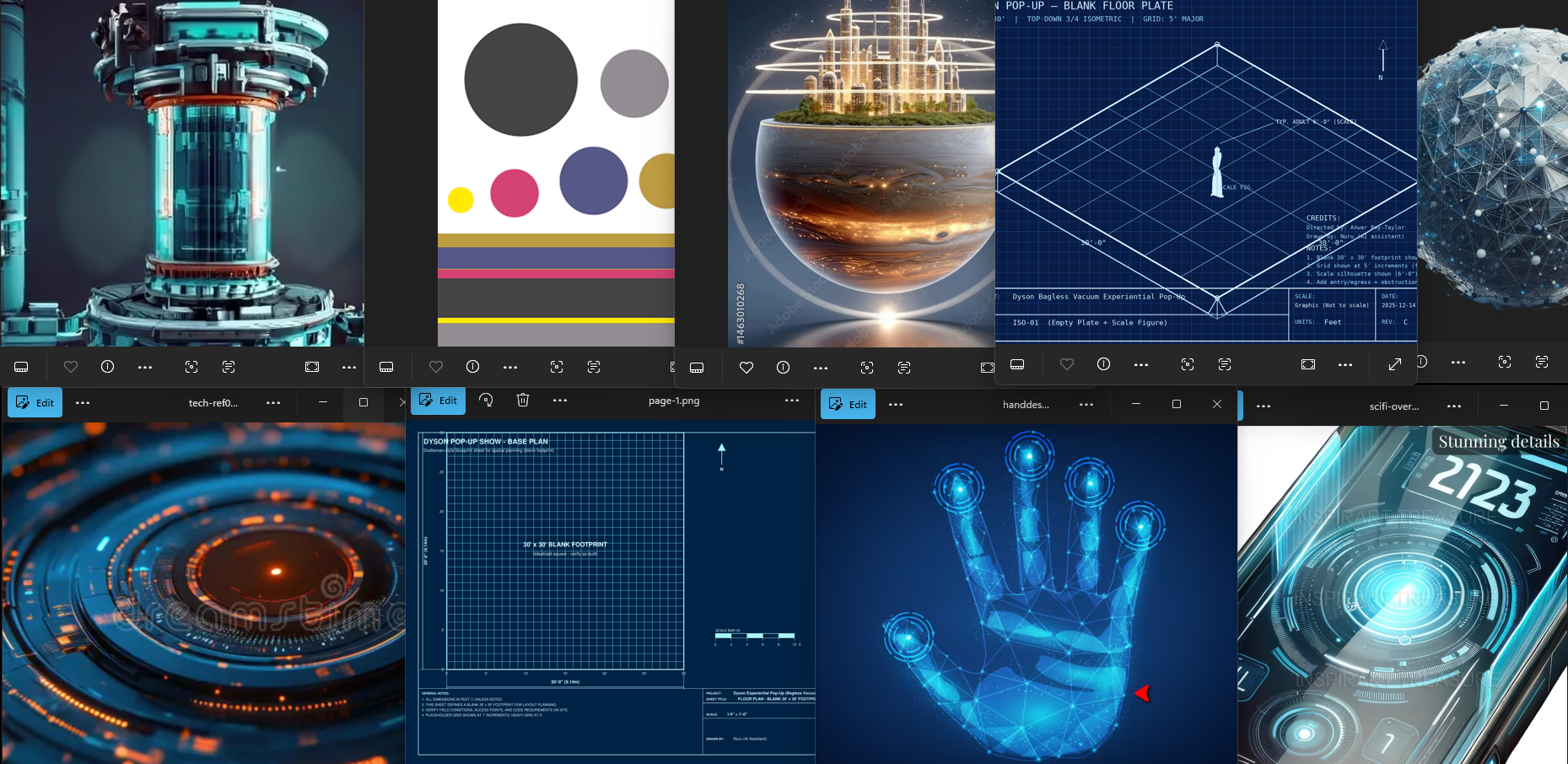Scan text in the polygon sphere image
Screen dimensions: 1568x764
point(1542,362)
